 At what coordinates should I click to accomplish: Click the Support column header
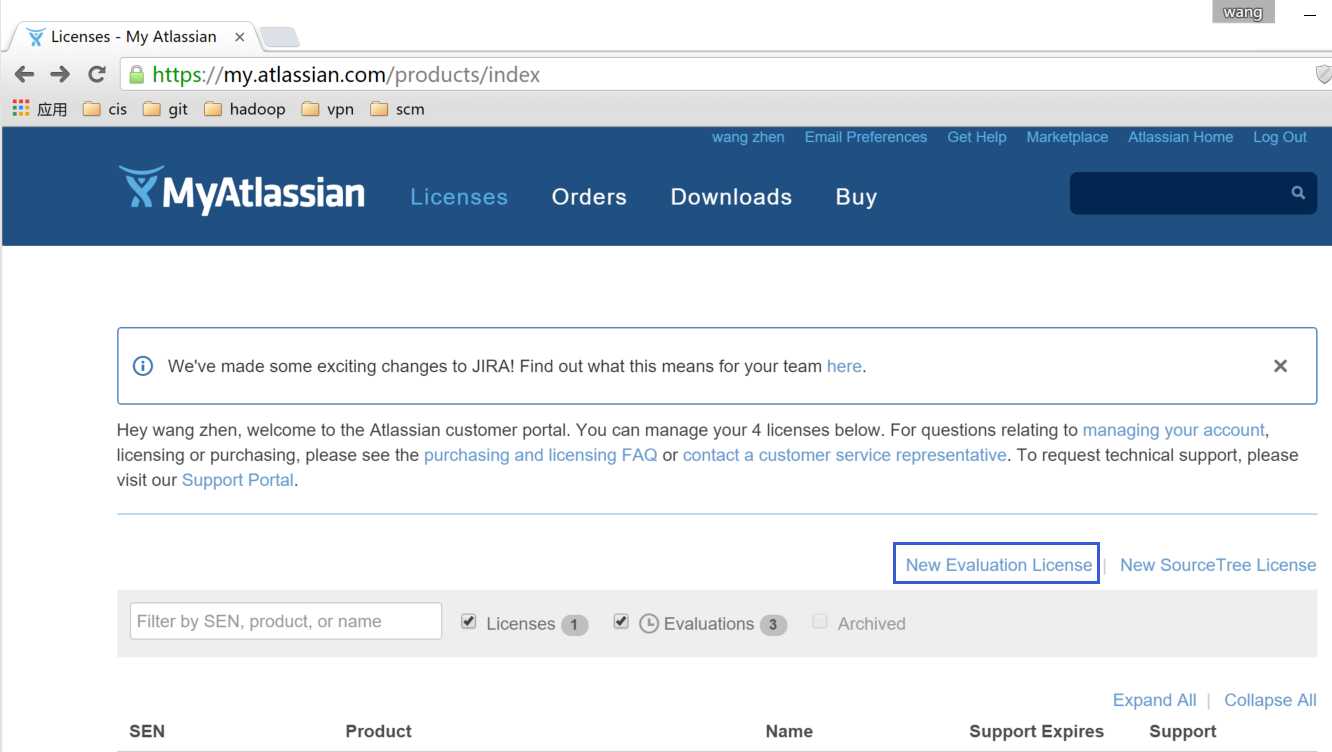(x=1183, y=731)
